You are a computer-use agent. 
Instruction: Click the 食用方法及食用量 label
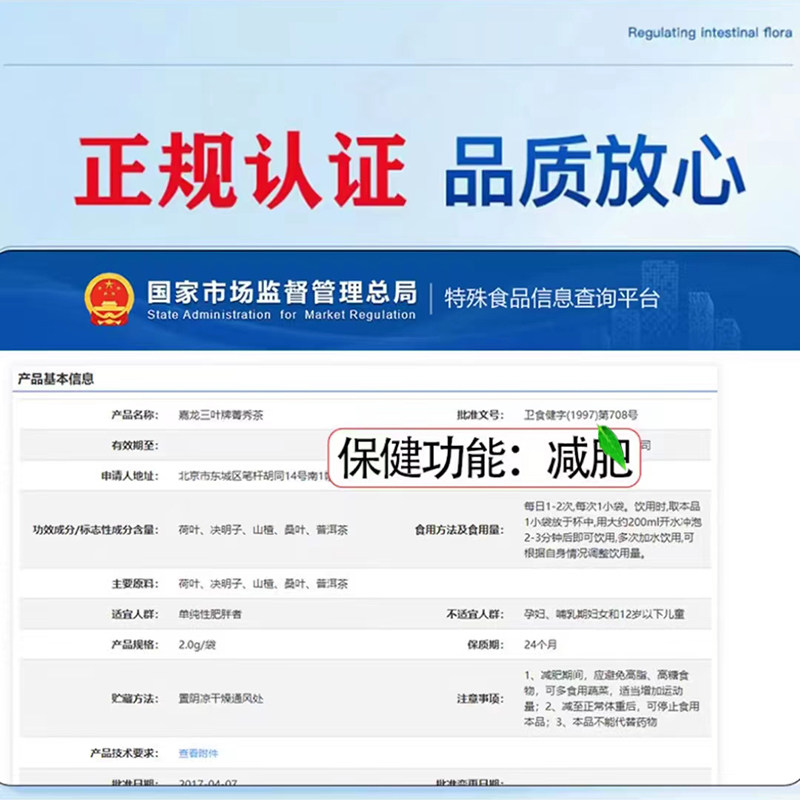pos(459,530)
